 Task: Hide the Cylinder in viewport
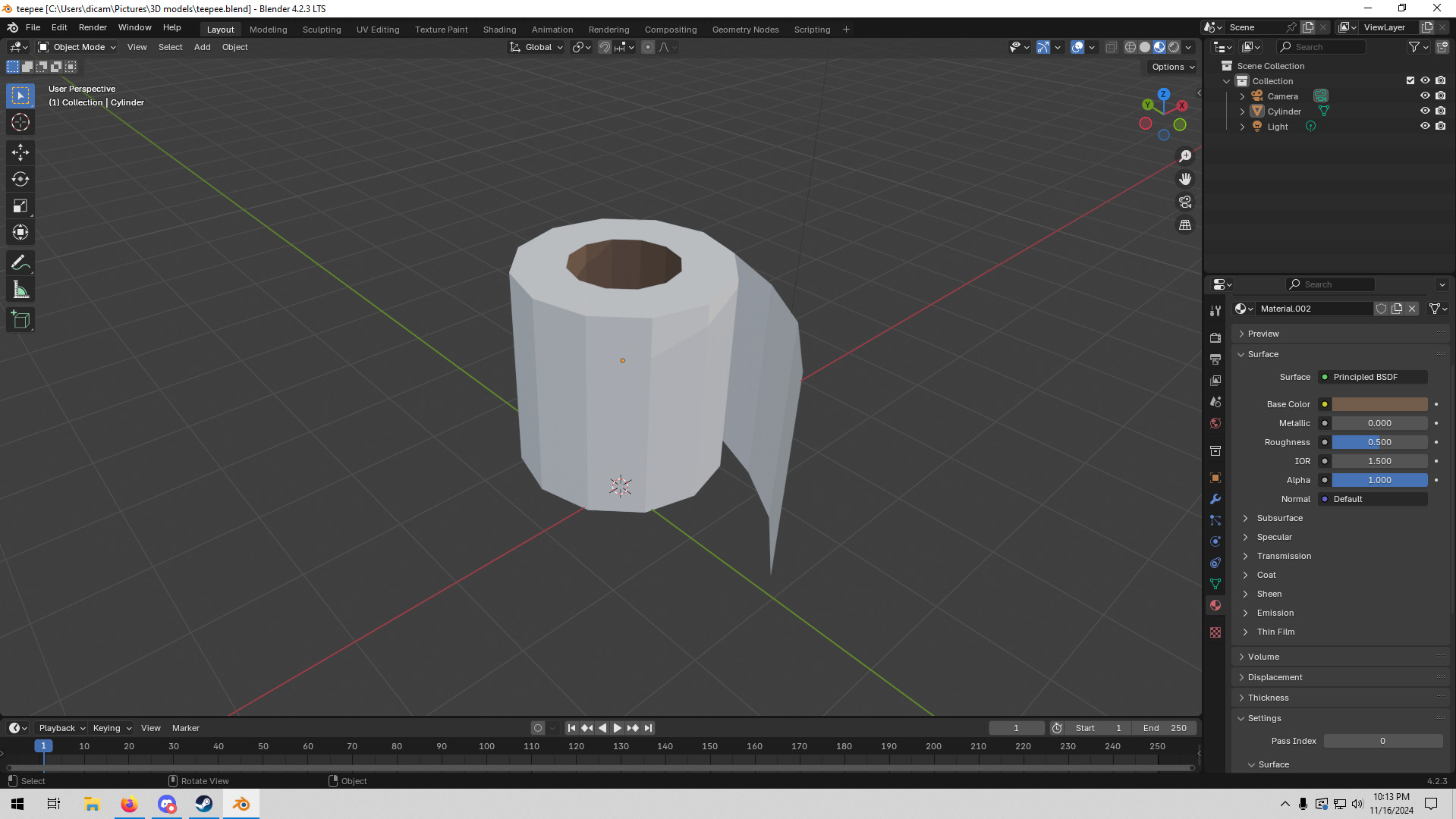pyautogui.click(x=1425, y=111)
